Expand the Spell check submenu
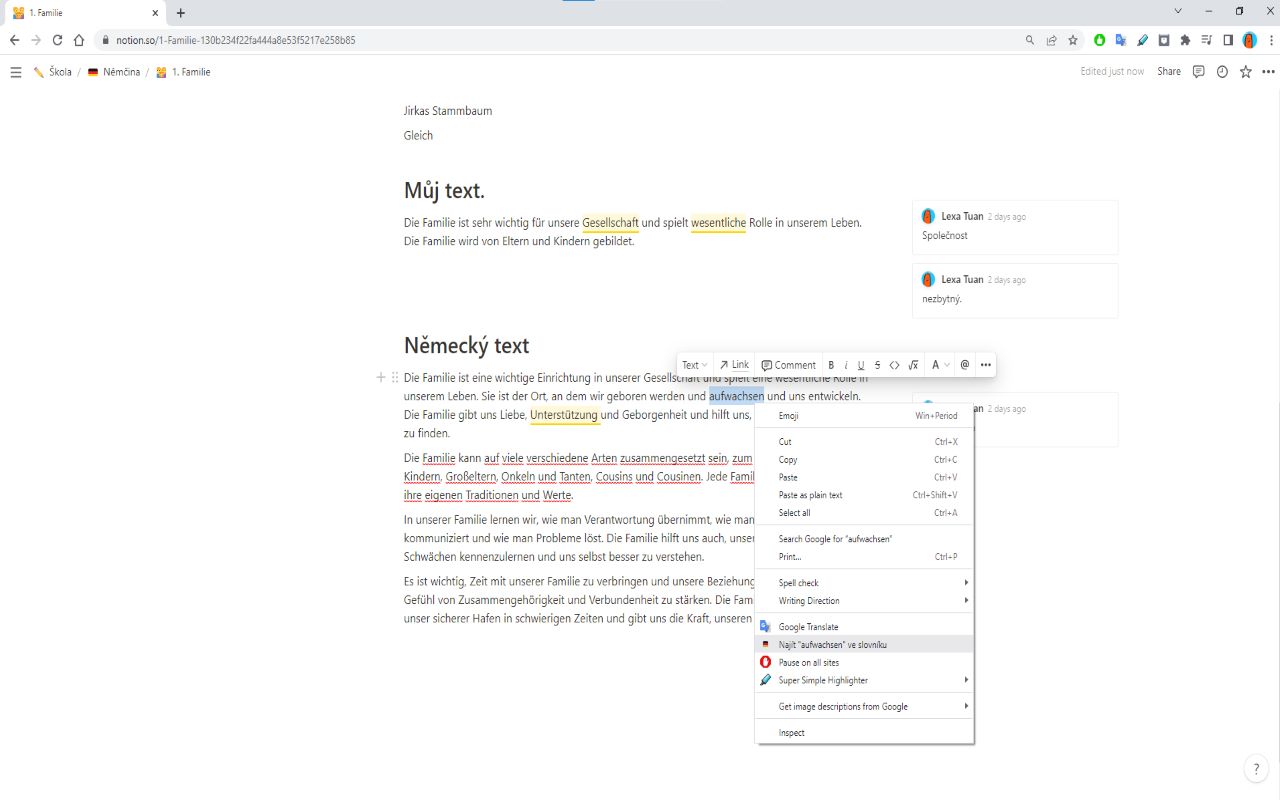Viewport: 1280px width, 800px height. [x=864, y=583]
